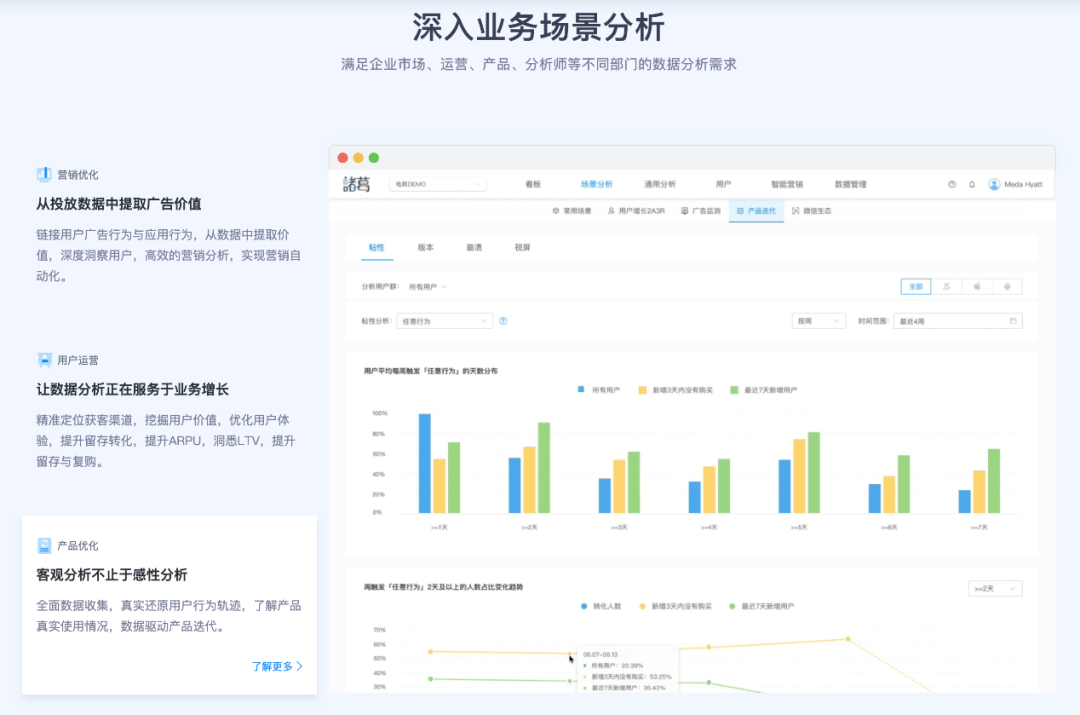Open the notification bell icon
The width and height of the screenshot is (1080, 715).
pyautogui.click(x=972, y=185)
